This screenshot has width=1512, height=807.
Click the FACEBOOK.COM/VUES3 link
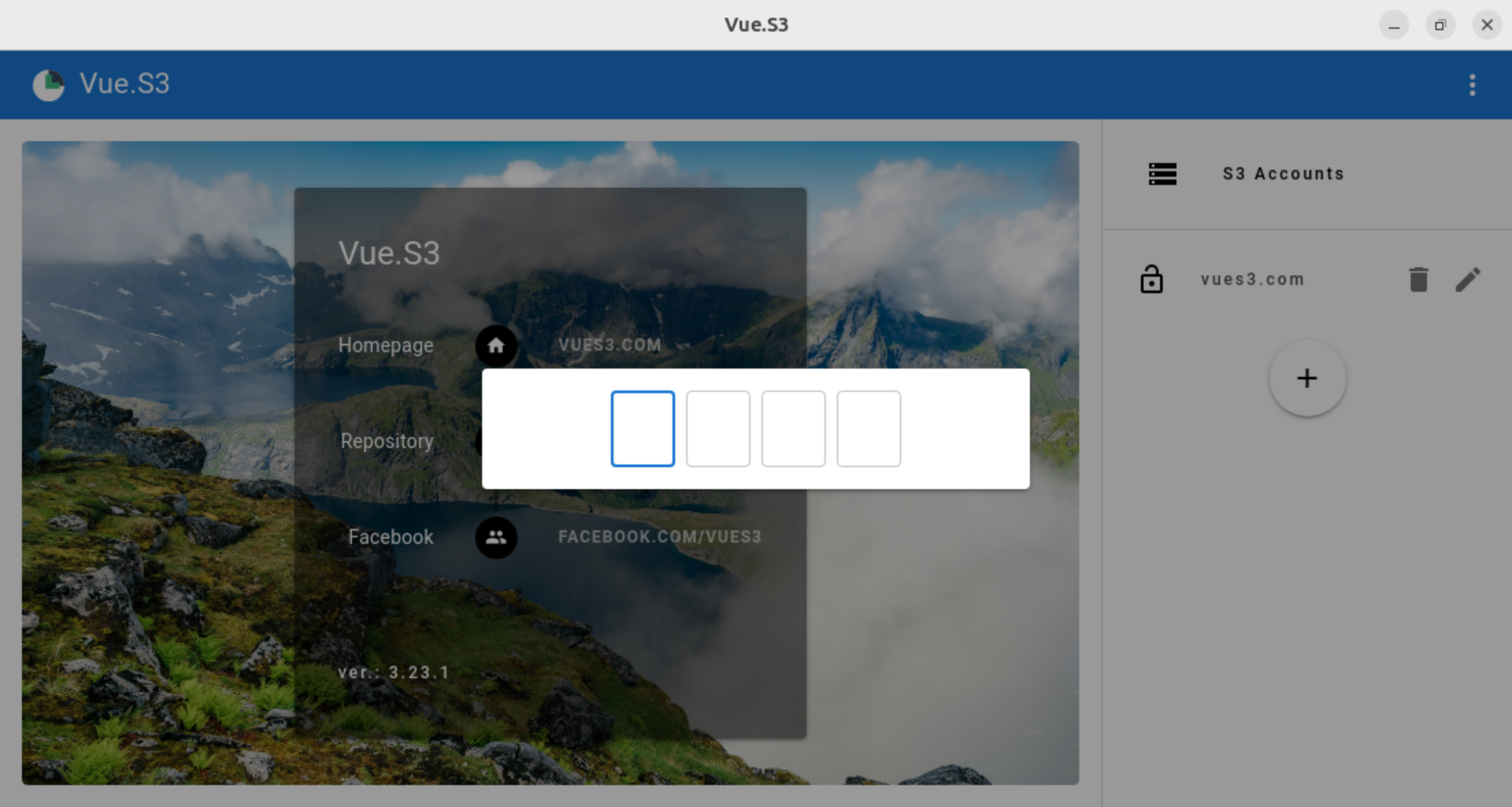[x=660, y=537]
